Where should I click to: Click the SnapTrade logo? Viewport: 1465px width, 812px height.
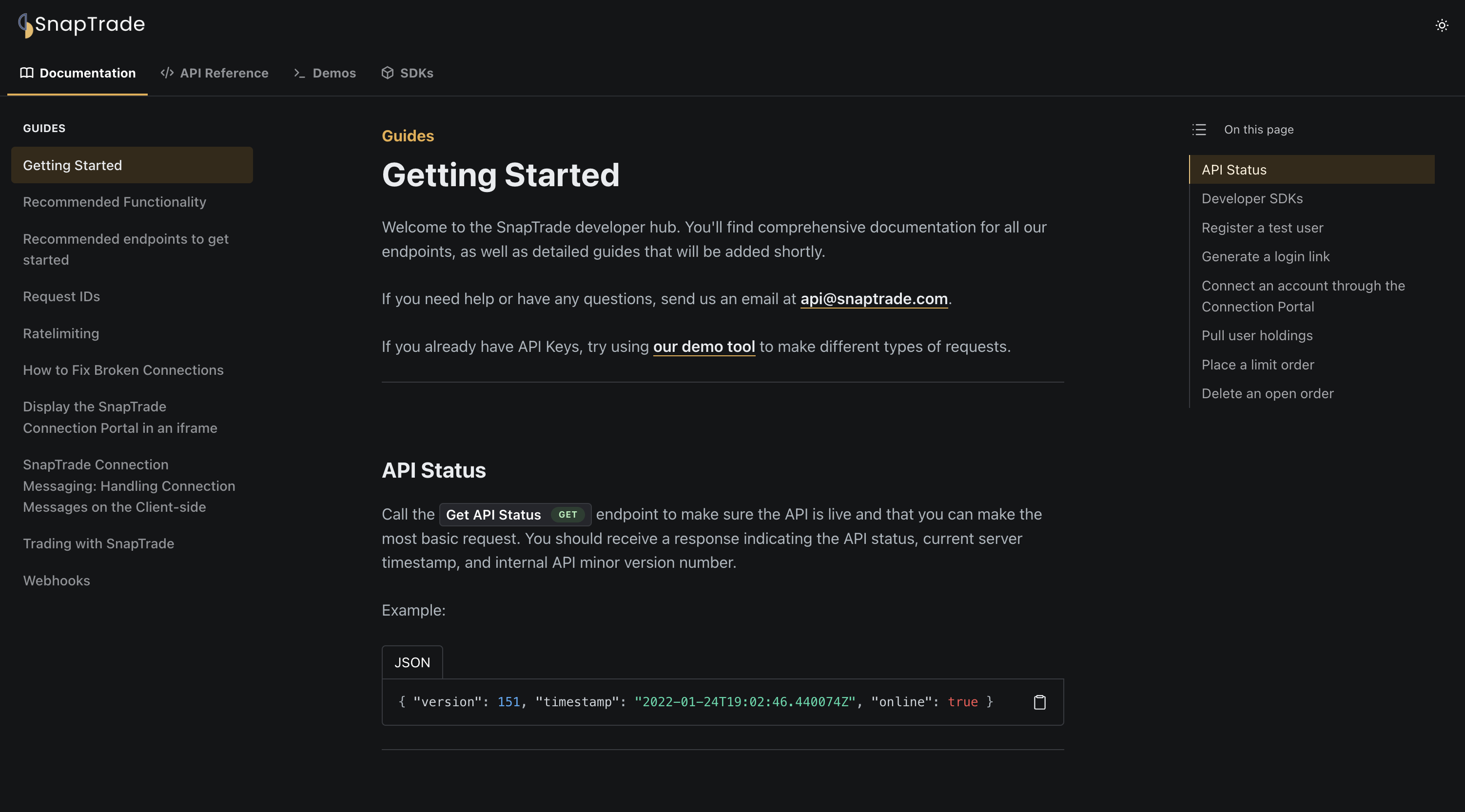pyautogui.click(x=82, y=24)
